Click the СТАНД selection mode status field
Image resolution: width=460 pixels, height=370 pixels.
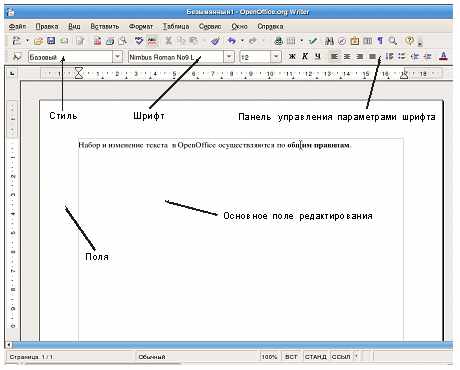point(315,357)
